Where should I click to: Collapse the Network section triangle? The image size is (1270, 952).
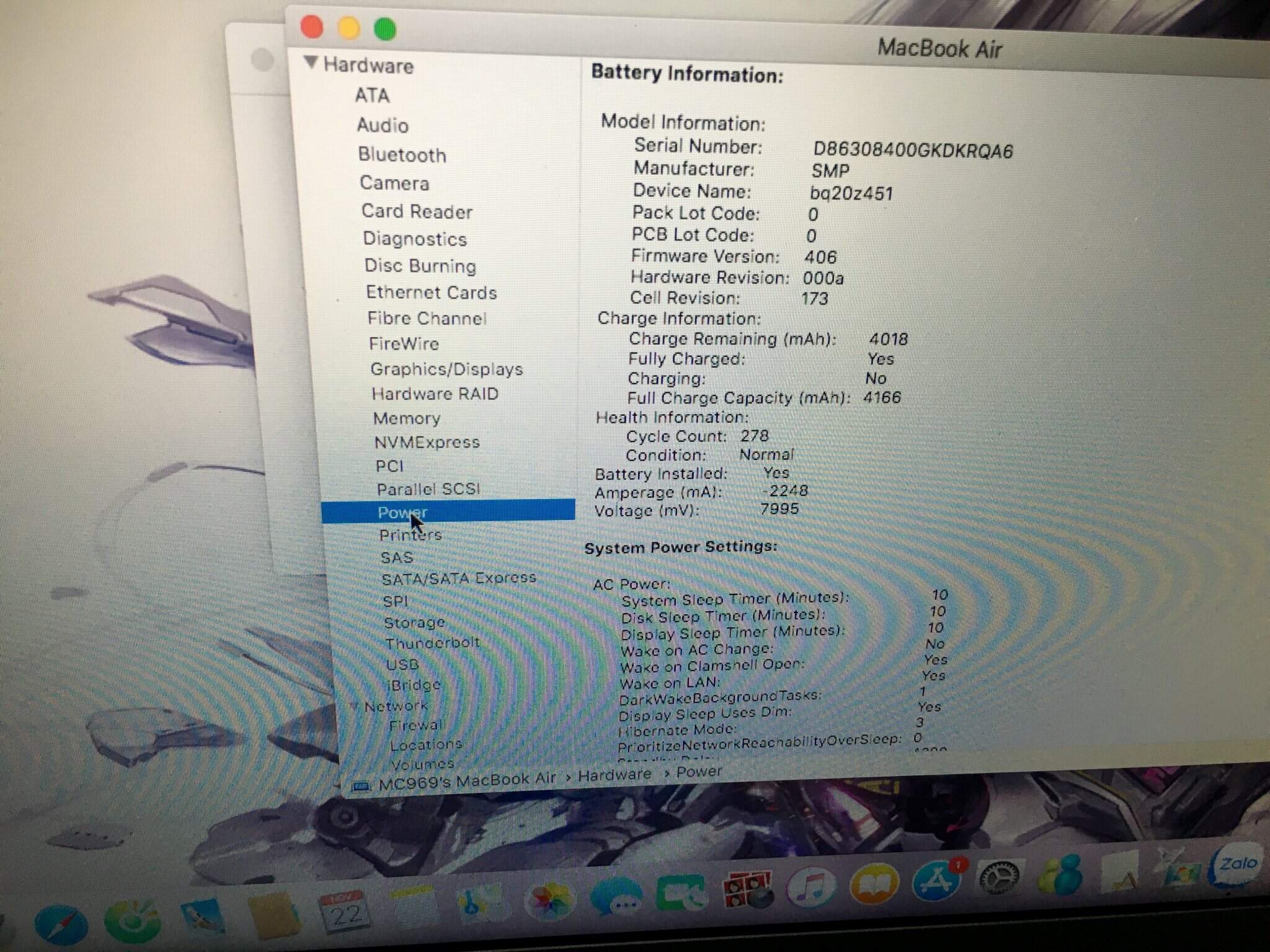(x=354, y=705)
